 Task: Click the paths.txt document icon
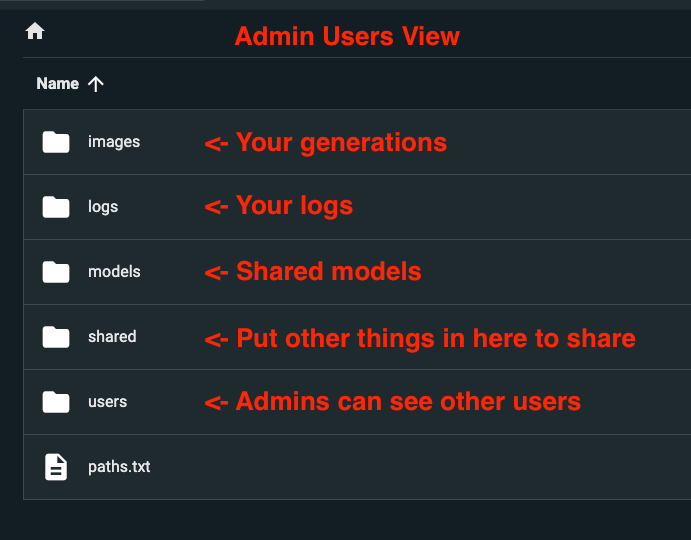tap(56, 467)
